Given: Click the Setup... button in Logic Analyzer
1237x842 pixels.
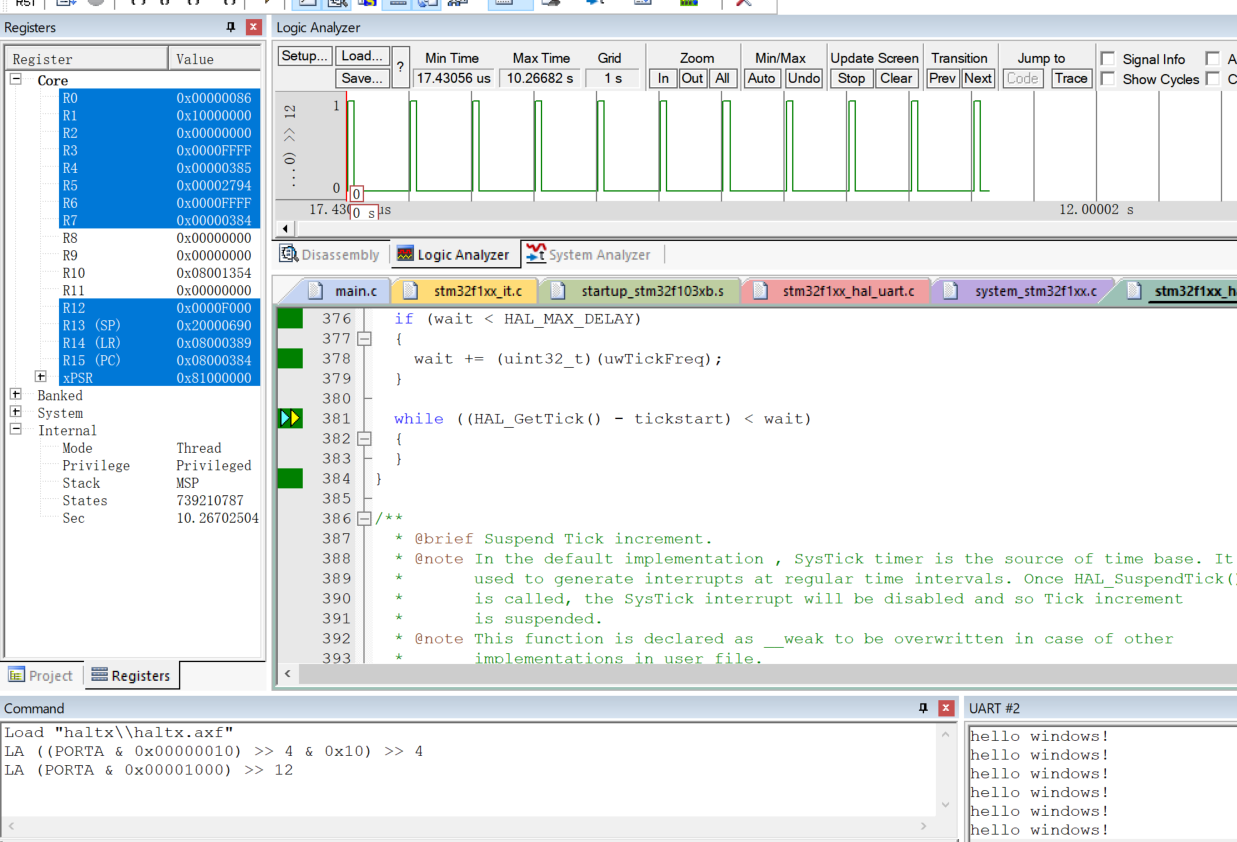Looking at the screenshot, I should click(304, 56).
